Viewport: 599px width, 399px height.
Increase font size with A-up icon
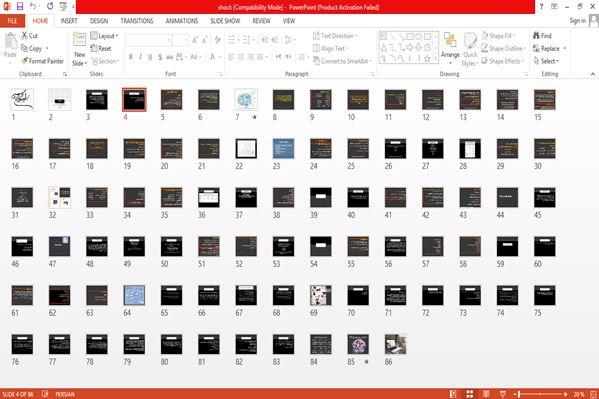195,40
